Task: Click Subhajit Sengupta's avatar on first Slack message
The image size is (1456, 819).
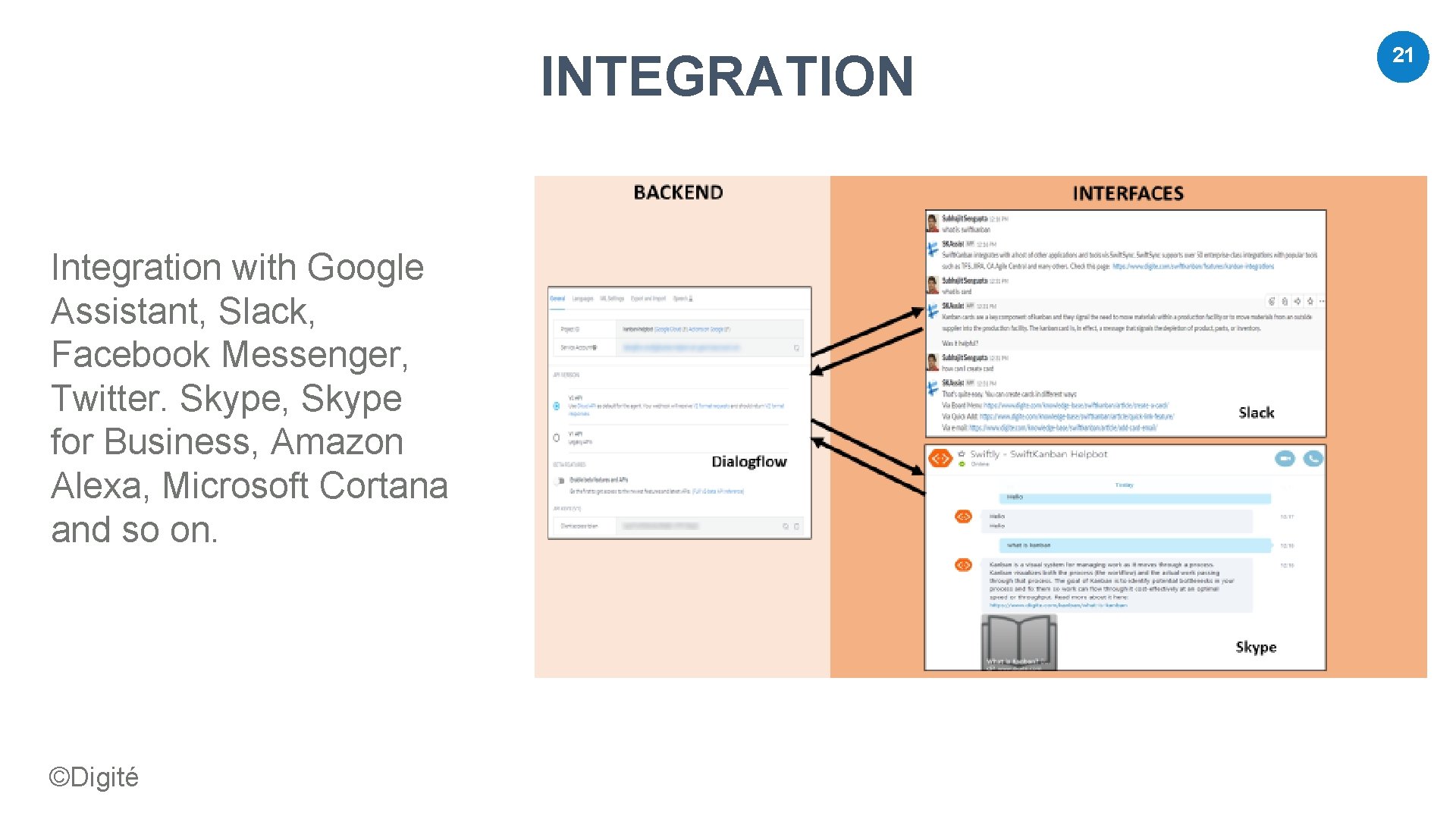Action: (x=933, y=223)
